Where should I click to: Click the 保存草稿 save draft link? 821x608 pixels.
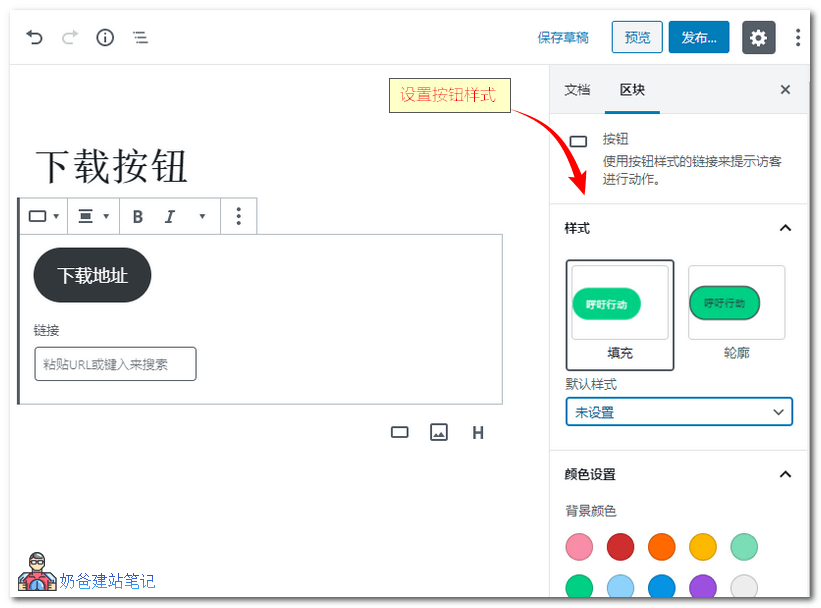562,37
